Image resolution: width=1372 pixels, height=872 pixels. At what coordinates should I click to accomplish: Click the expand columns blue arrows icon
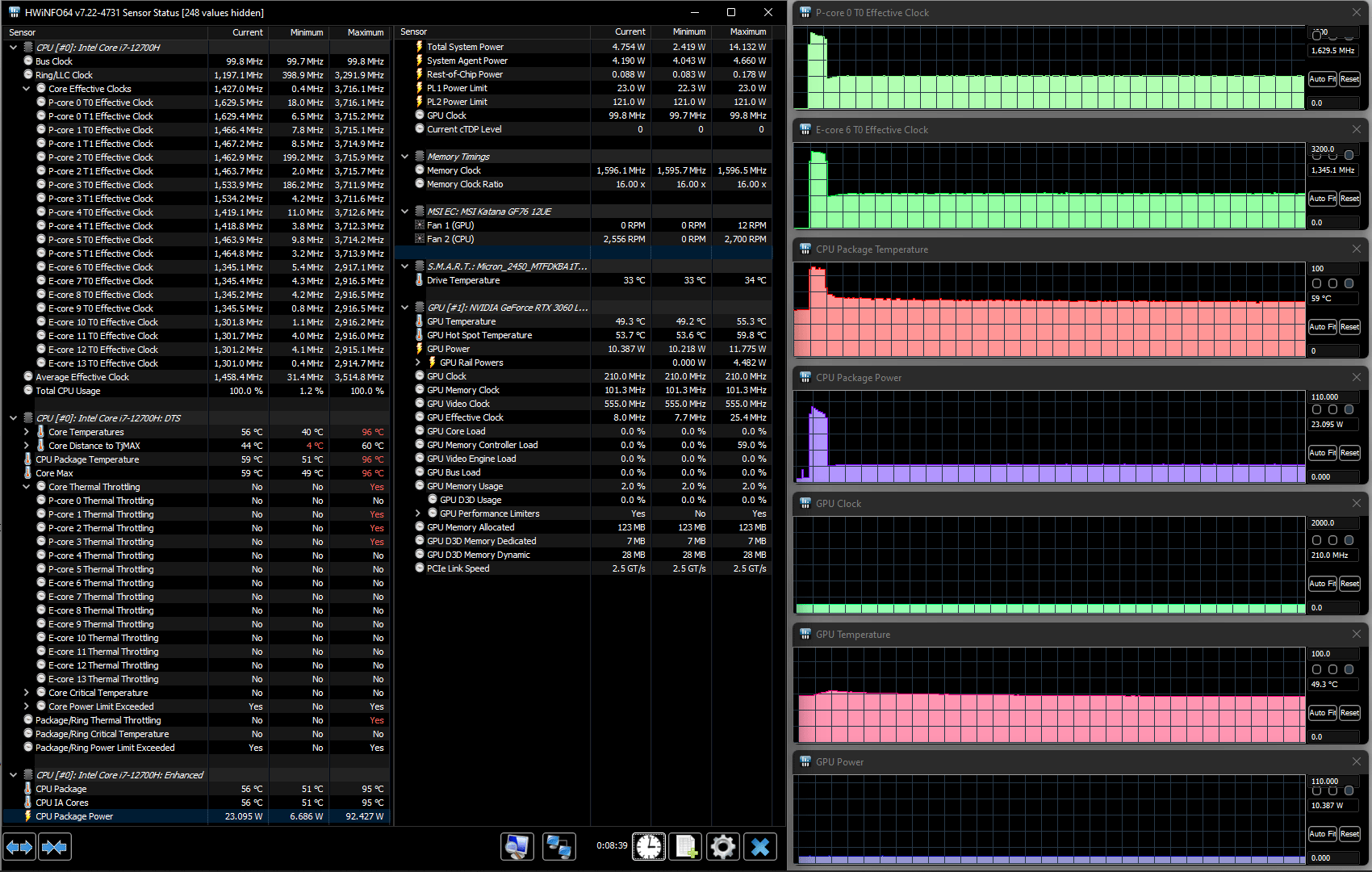(x=19, y=847)
